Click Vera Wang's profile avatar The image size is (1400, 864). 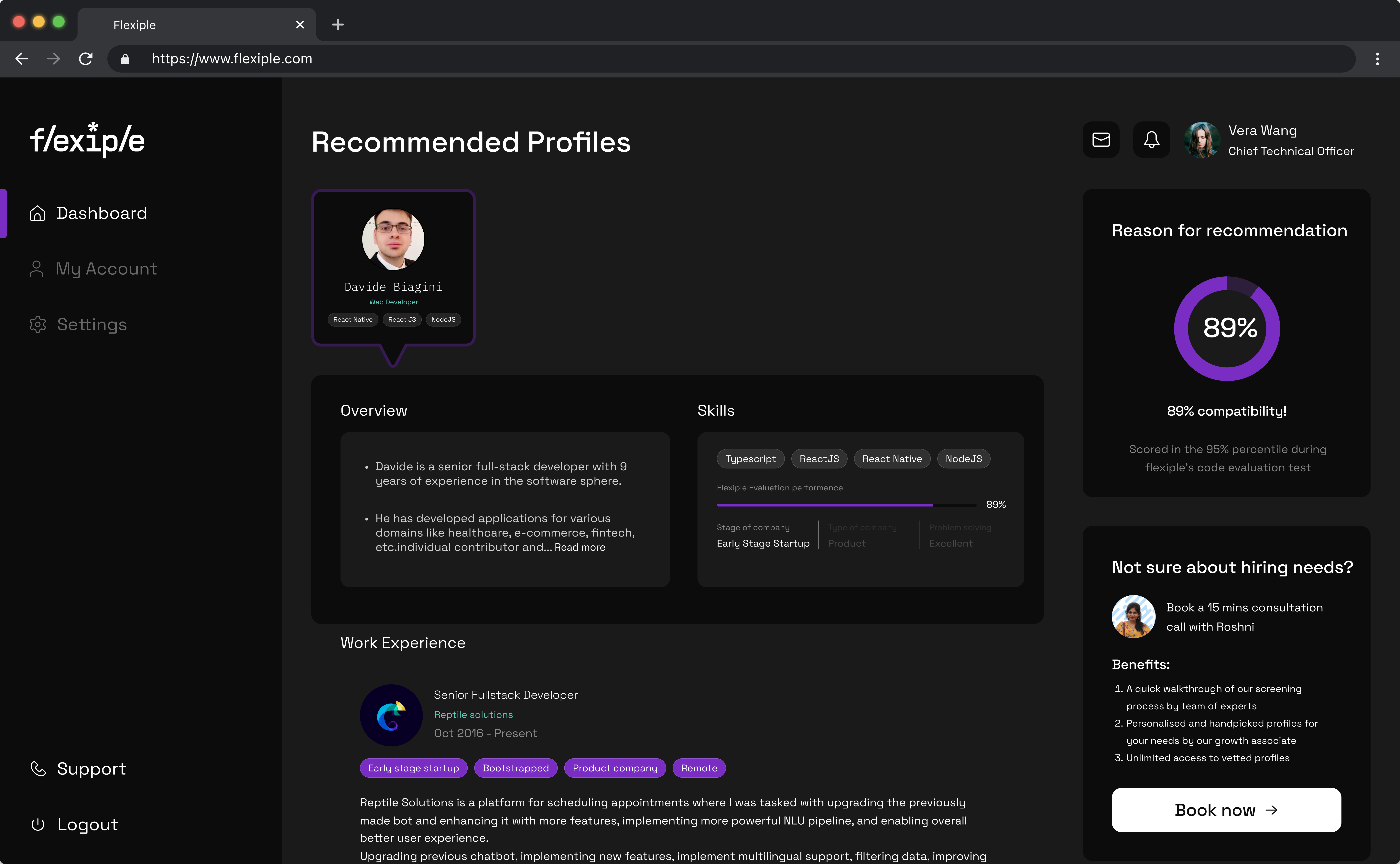coord(1202,140)
